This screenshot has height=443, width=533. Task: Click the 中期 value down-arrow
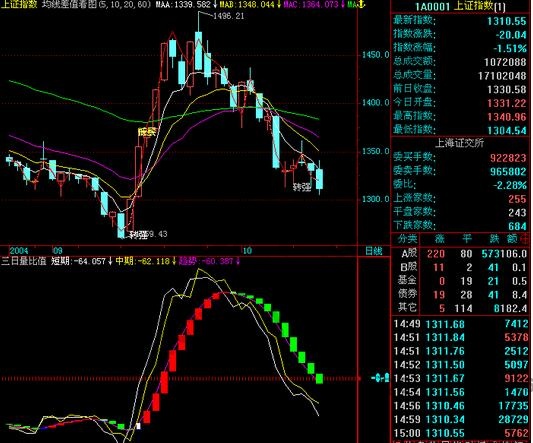click(x=174, y=261)
